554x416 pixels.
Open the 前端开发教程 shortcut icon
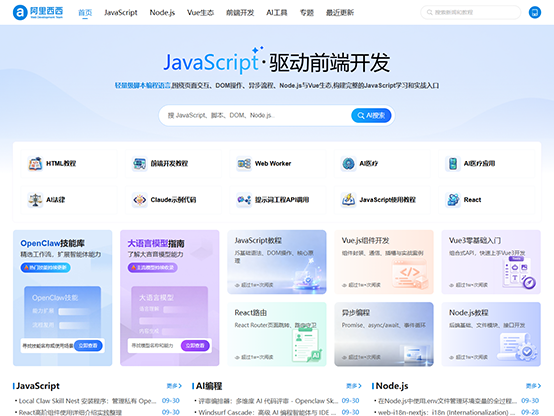point(140,164)
